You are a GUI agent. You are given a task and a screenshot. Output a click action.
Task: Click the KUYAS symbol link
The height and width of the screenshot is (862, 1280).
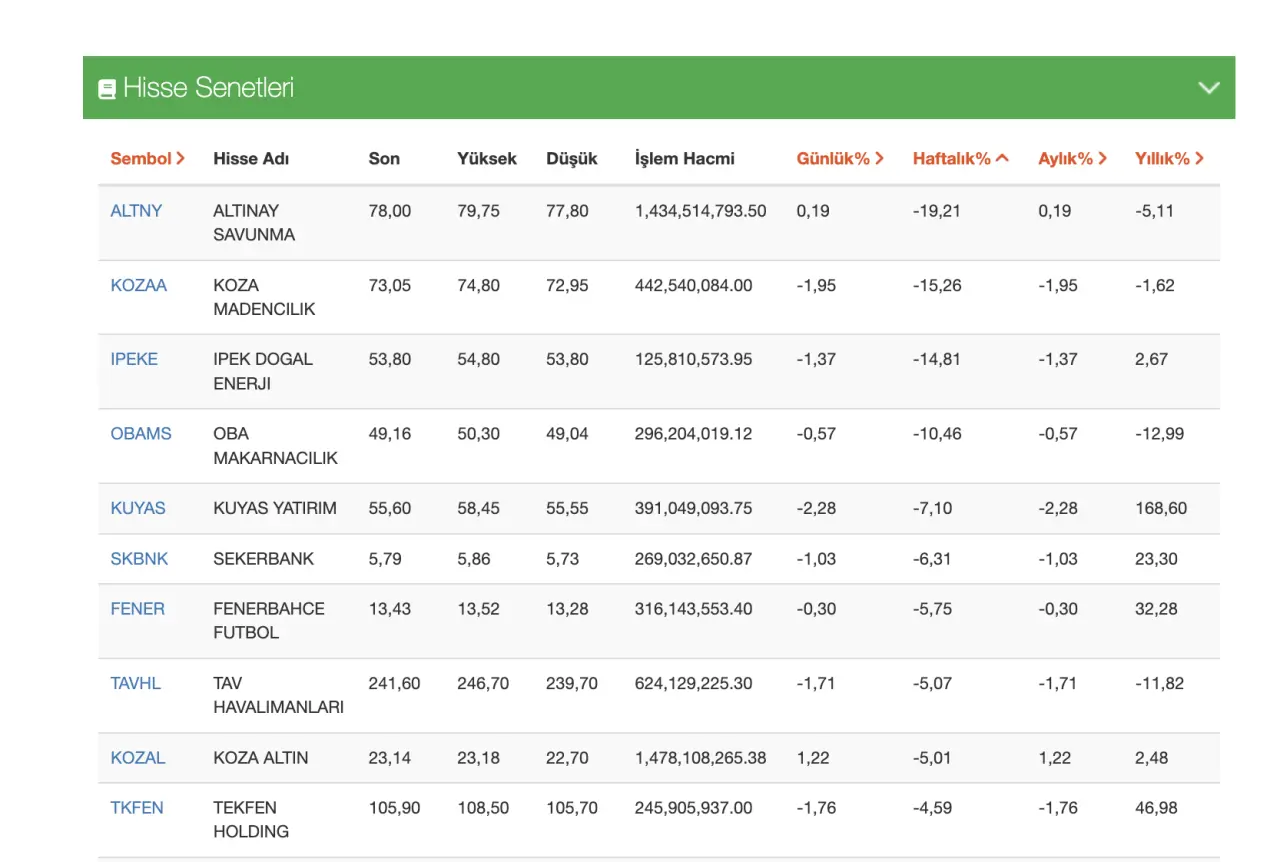(138, 508)
